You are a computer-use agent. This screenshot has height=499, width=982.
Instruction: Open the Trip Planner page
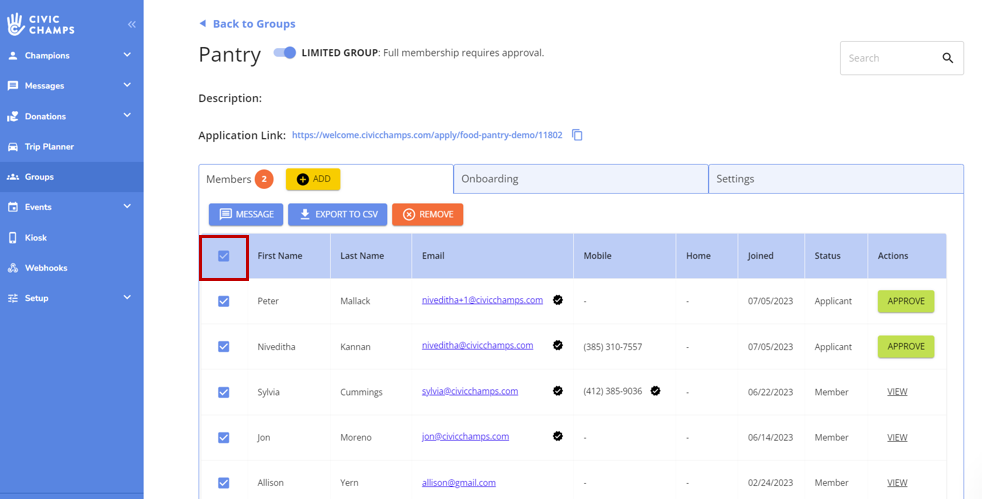[49, 147]
